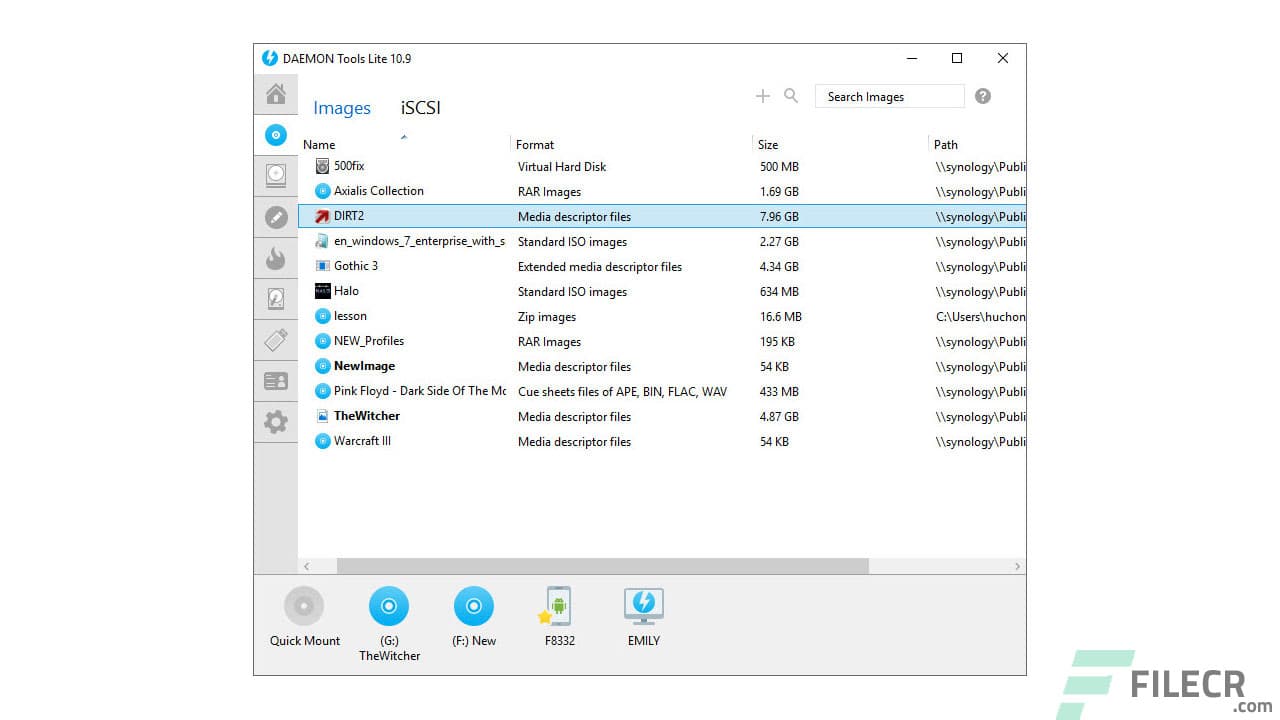The width and height of the screenshot is (1280, 720).
Task: Switch to the iSCSI tab
Action: click(419, 108)
